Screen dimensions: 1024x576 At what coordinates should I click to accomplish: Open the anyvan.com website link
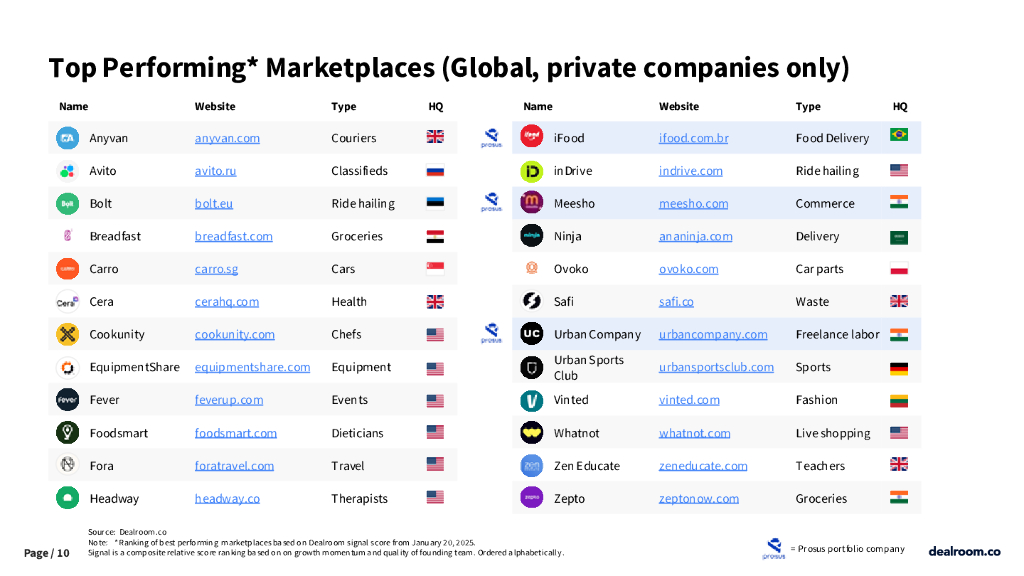(227, 138)
